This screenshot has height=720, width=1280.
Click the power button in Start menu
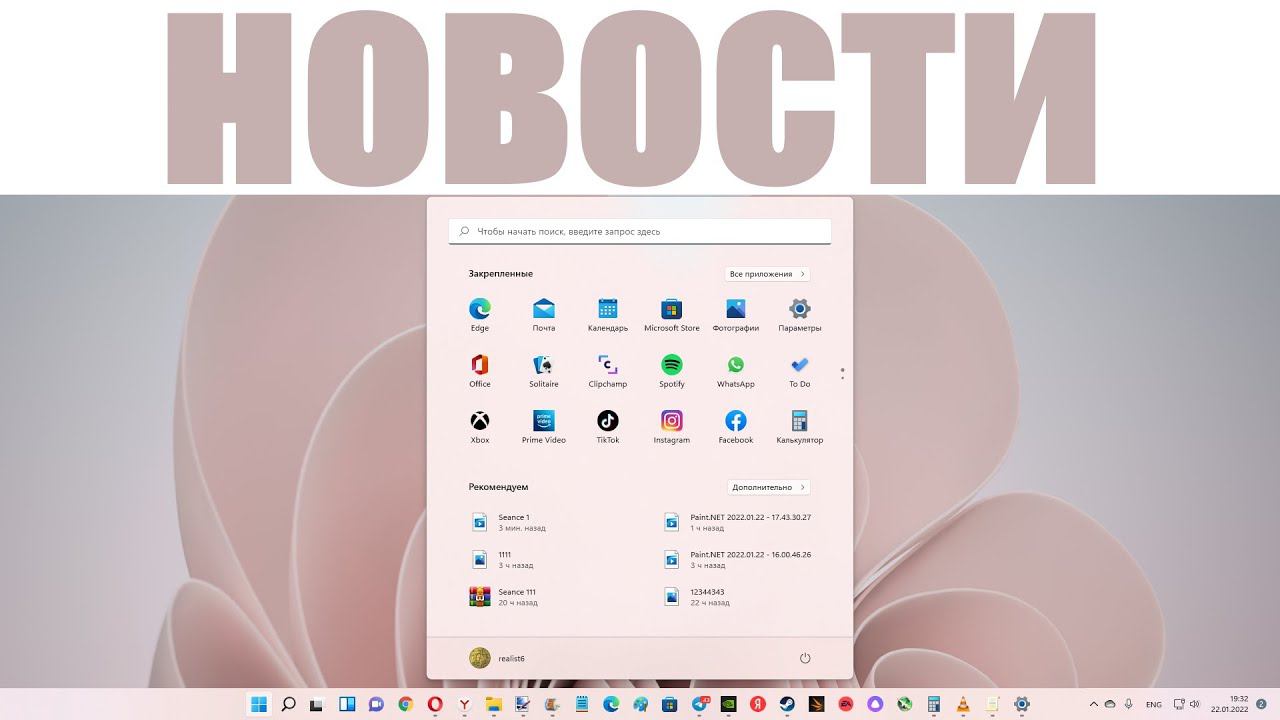pos(805,658)
